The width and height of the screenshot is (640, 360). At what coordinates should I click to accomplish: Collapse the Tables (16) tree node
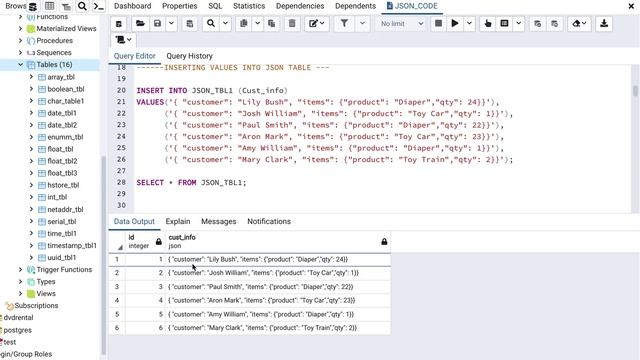tap(20, 64)
